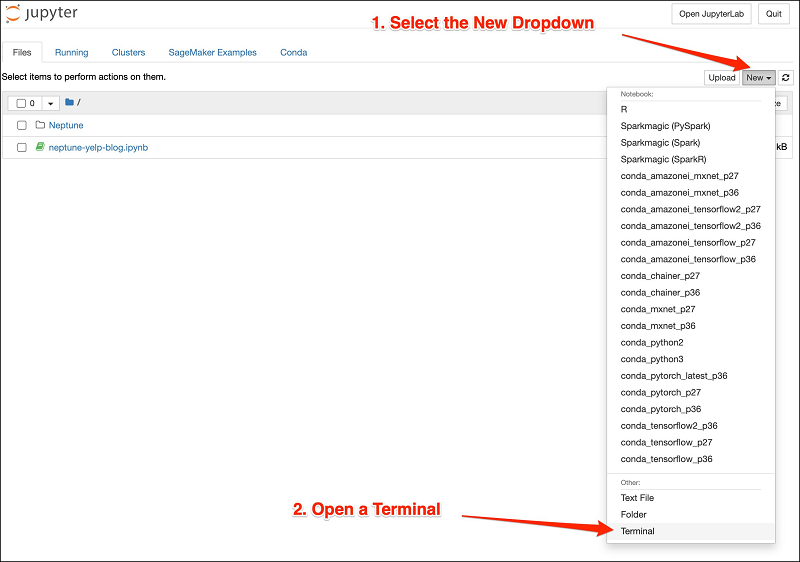This screenshot has width=800, height=562.
Task: Open the selection dropdown arrow next to 0
Action: point(51,104)
